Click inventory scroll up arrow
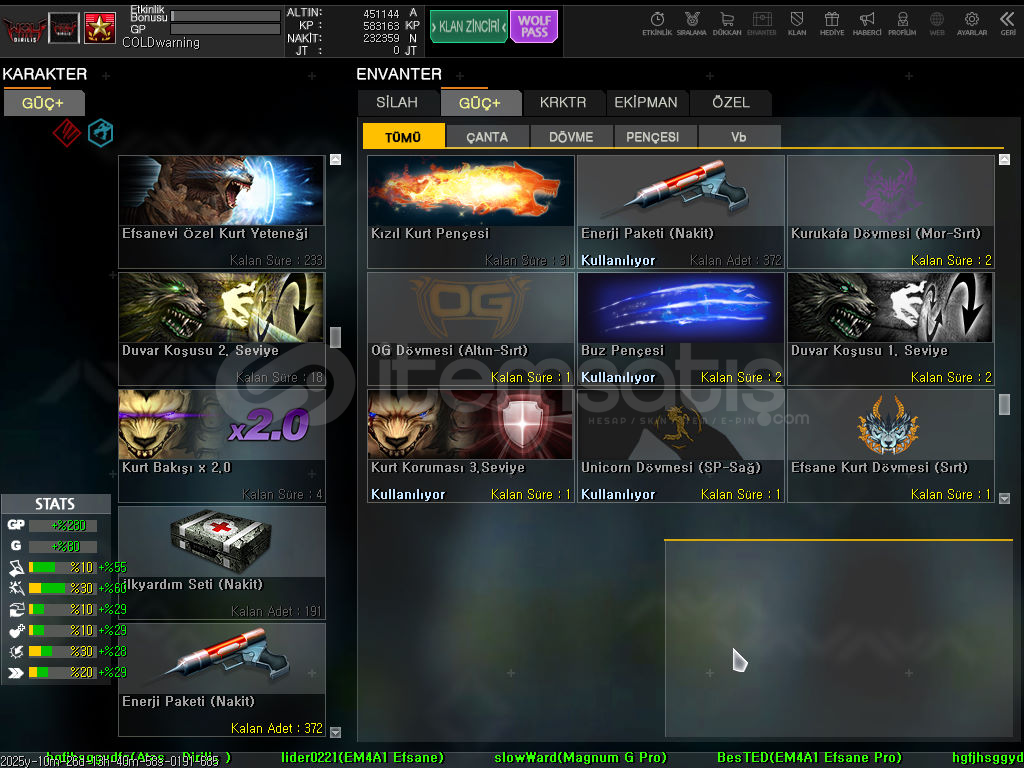Image resolution: width=1024 pixels, height=768 pixels. tap(1004, 159)
